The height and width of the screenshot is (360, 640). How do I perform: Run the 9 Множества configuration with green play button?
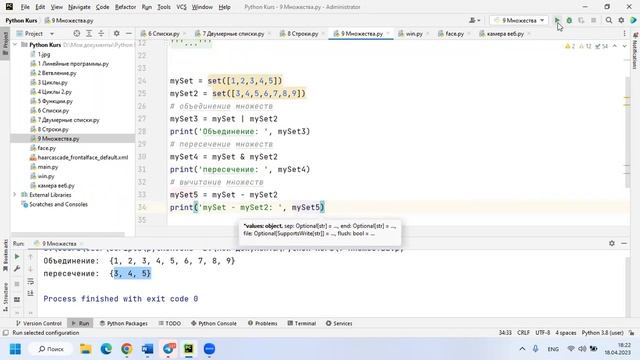point(557,20)
